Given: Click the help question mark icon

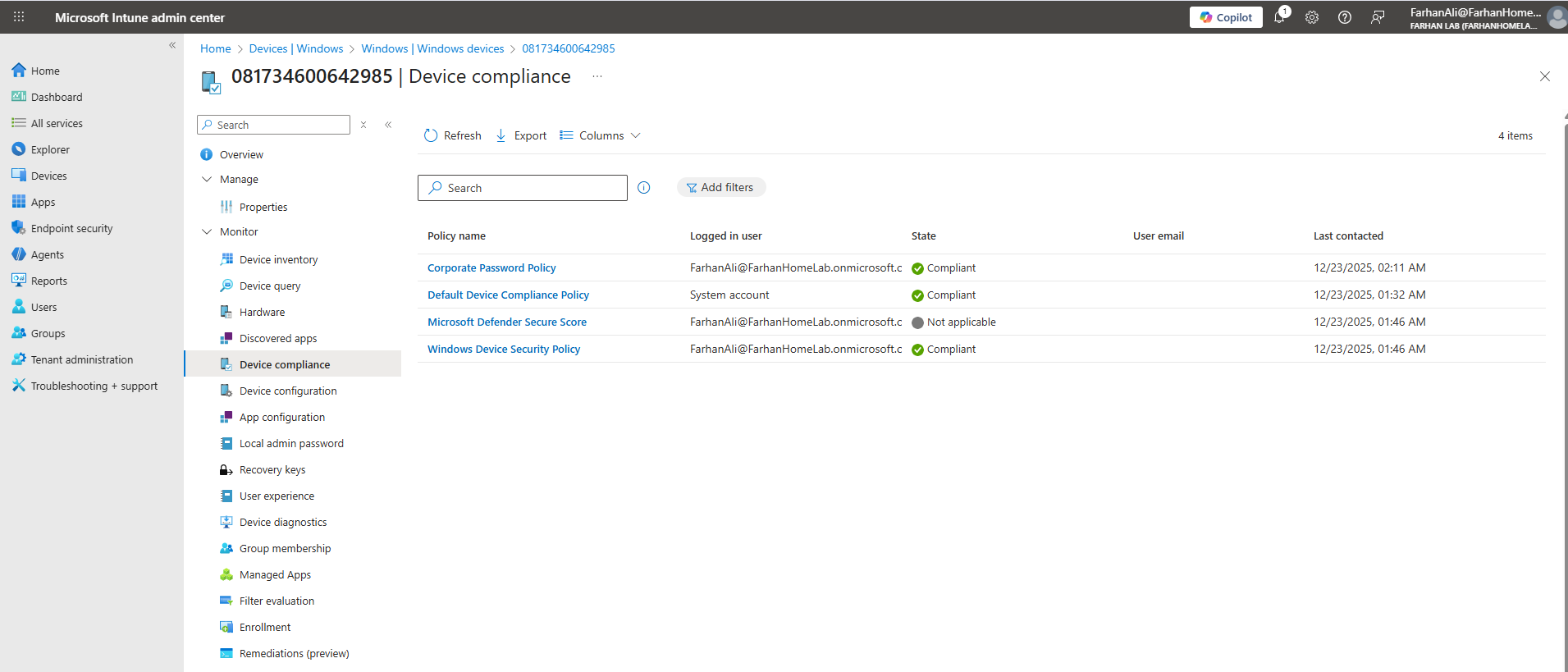Looking at the screenshot, I should tap(1345, 17).
